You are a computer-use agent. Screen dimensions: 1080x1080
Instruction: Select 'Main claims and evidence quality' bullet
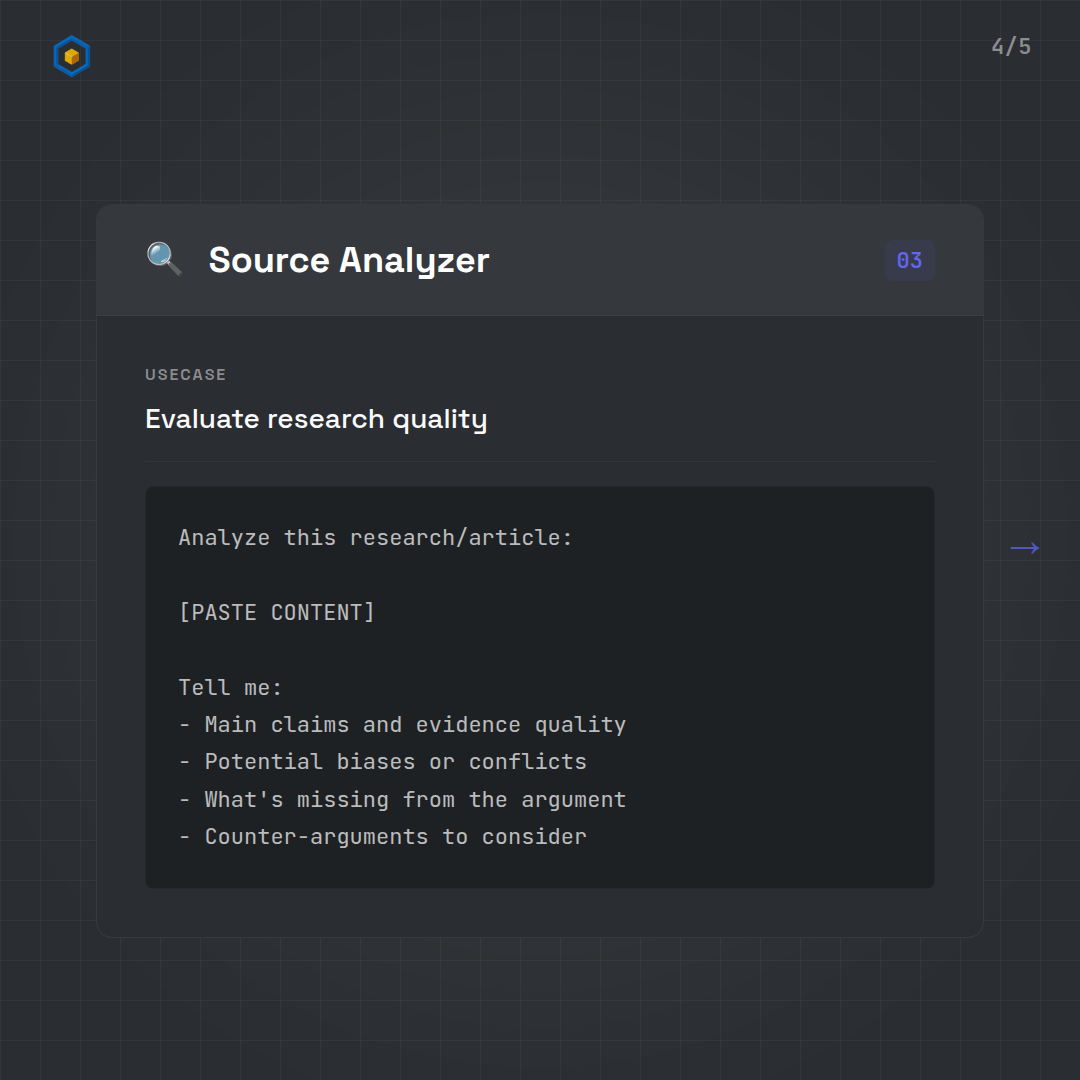[414, 725]
